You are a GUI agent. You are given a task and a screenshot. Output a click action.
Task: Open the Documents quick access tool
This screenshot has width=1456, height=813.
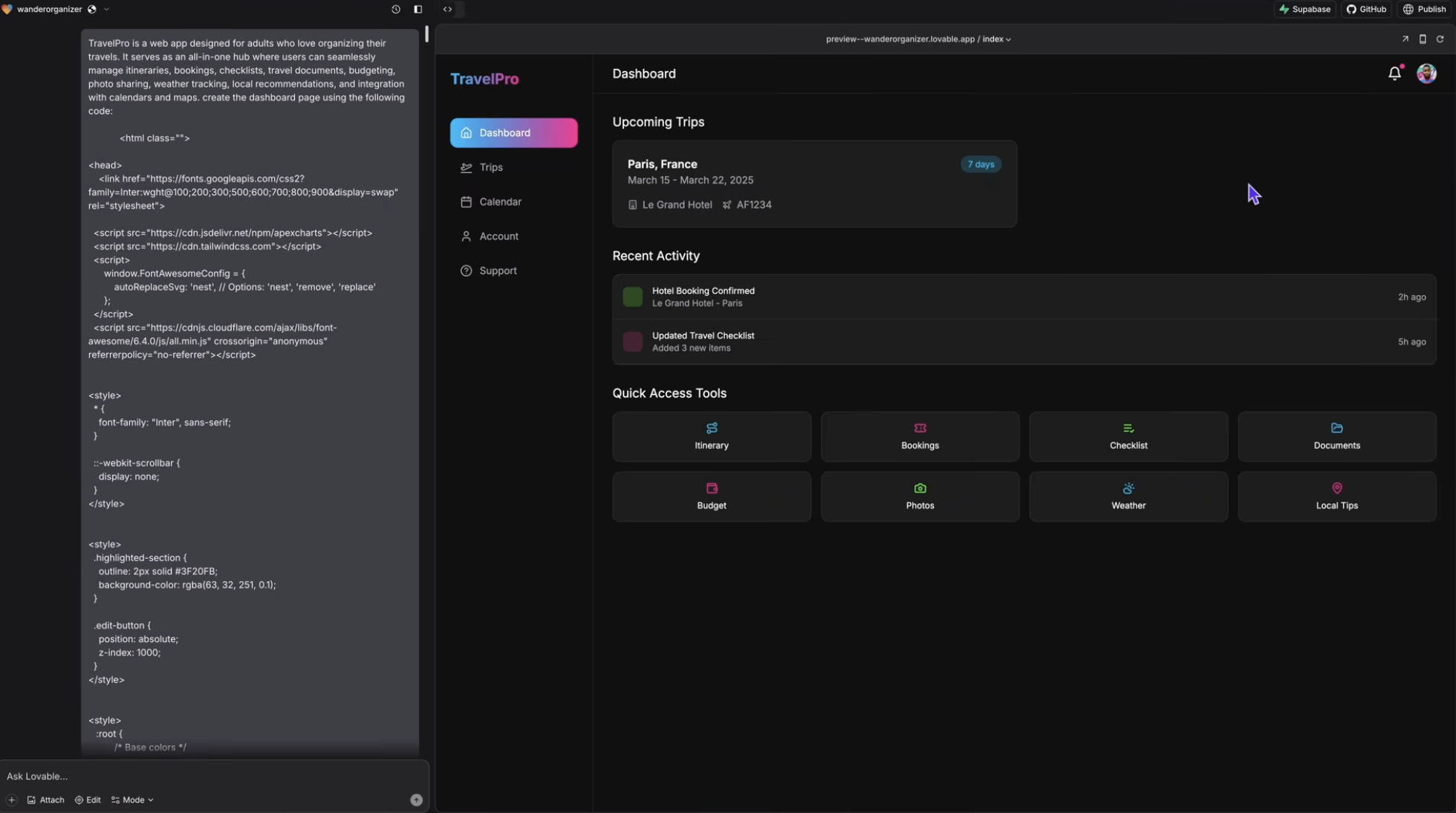[1336, 437]
